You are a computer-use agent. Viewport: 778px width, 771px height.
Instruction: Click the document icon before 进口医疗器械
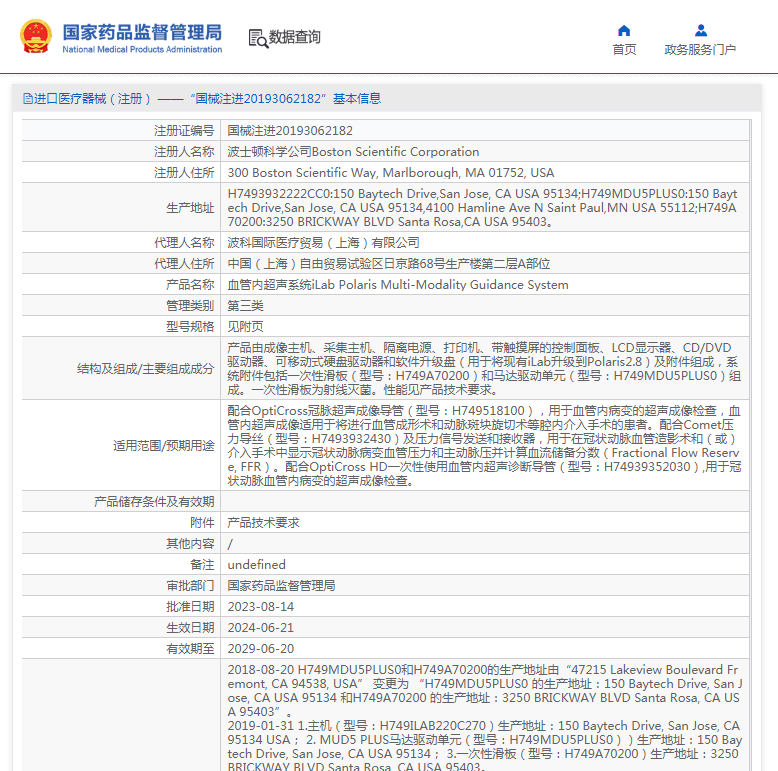point(28,99)
